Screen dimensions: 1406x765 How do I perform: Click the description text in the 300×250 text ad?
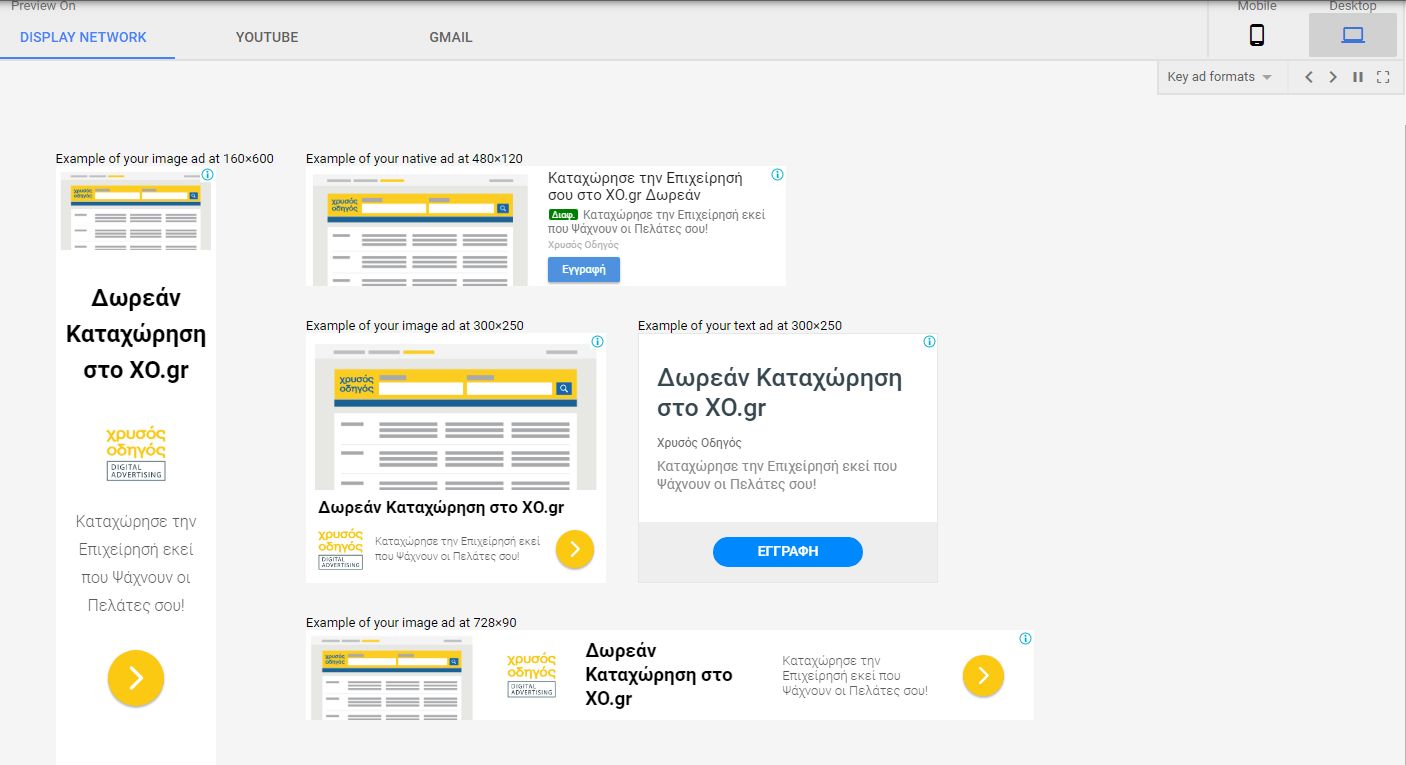click(777, 475)
